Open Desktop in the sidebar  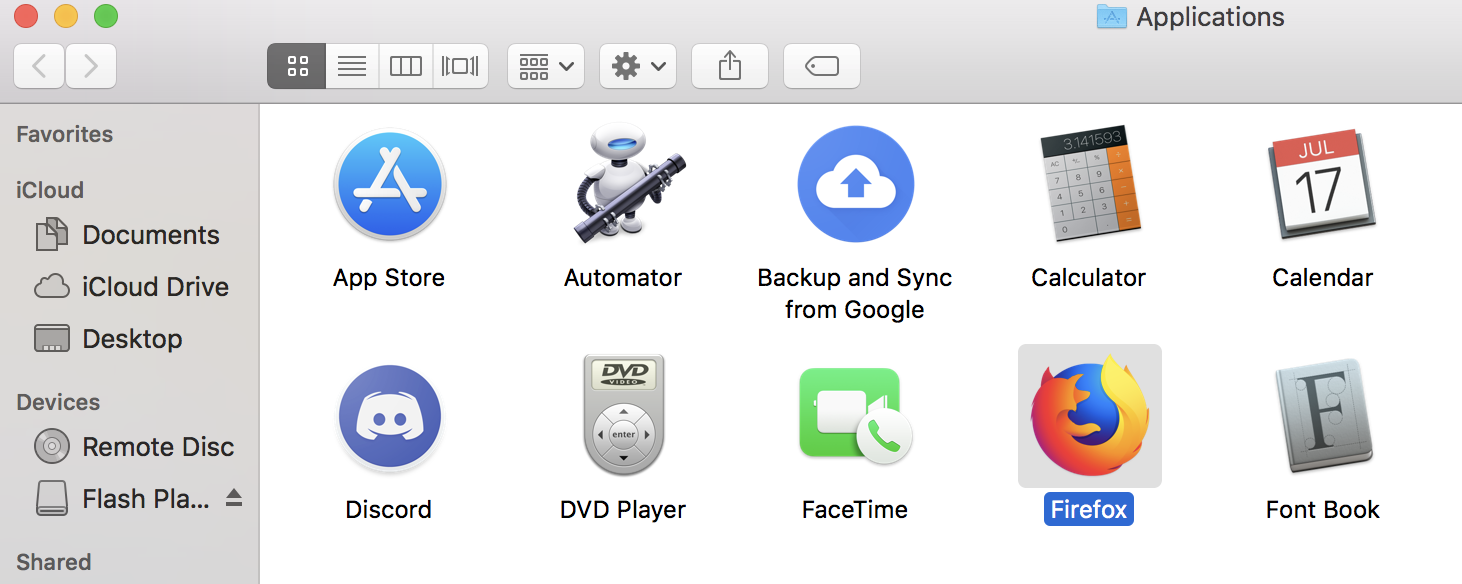108,339
